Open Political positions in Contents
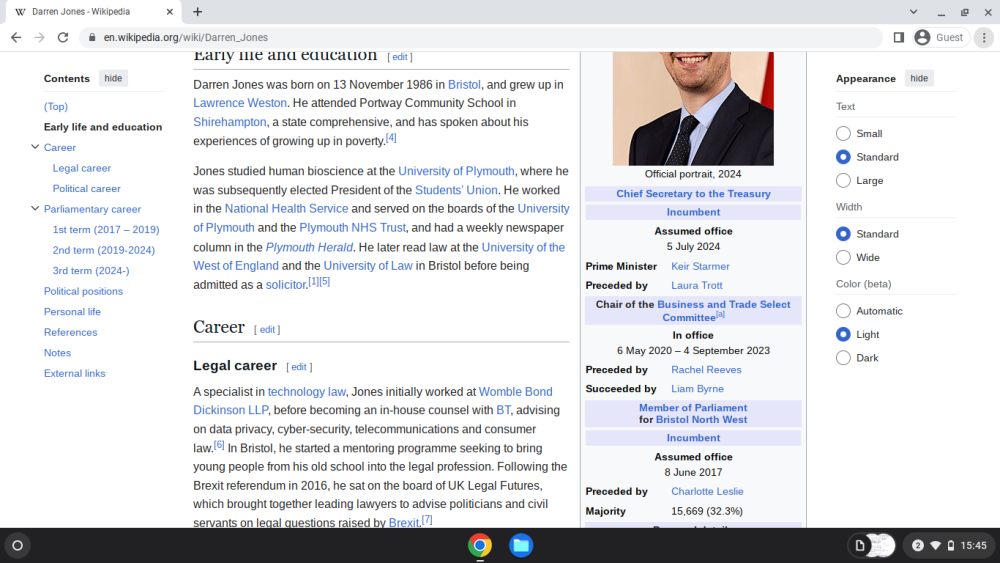 click(83, 291)
